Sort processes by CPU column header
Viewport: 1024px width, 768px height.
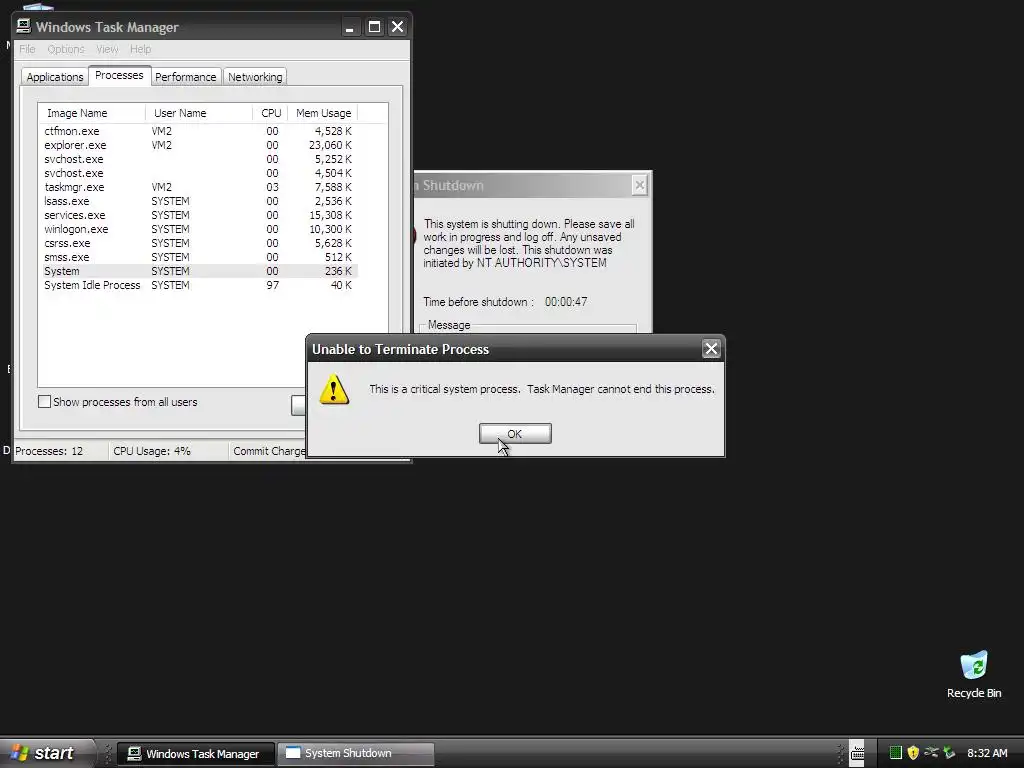pyautogui.click(x=270, y=113)
